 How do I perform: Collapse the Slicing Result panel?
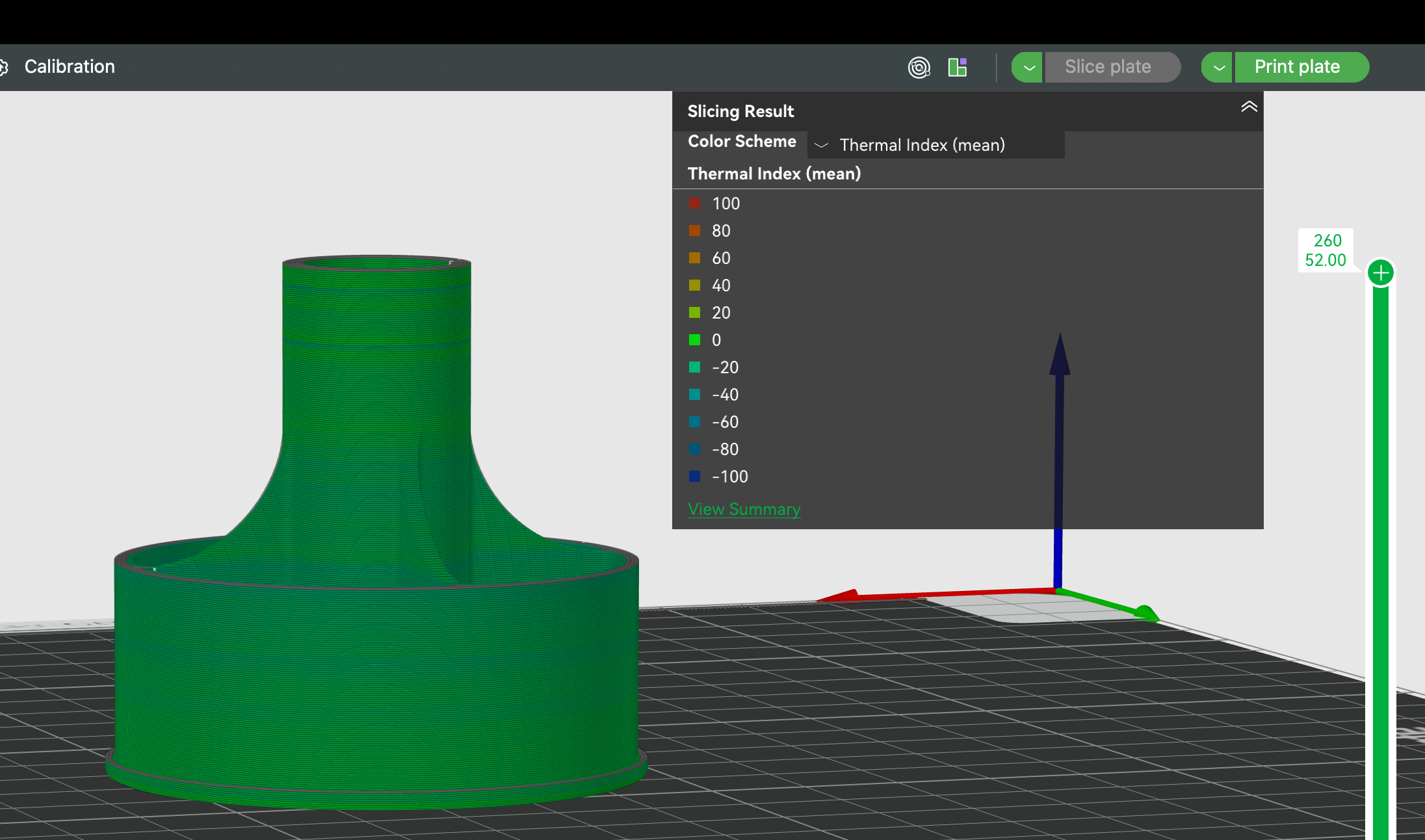tap(1249, 107)
